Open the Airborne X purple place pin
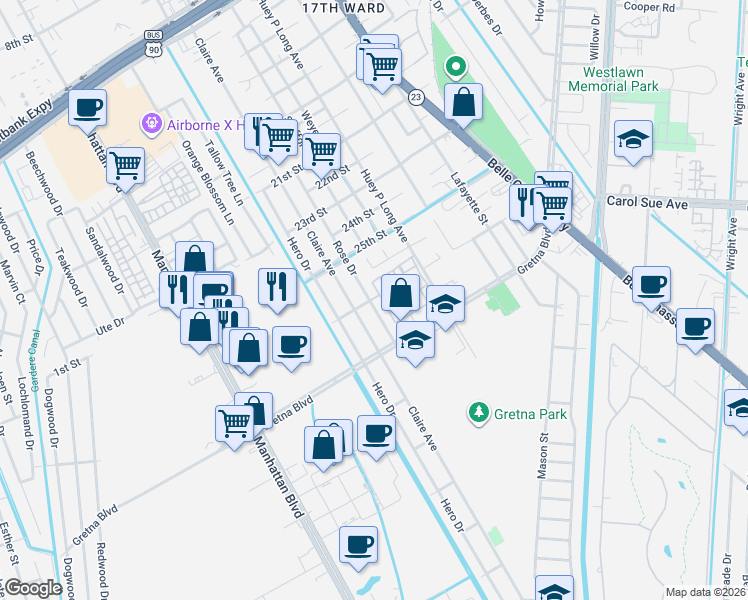 pos(152,125)
